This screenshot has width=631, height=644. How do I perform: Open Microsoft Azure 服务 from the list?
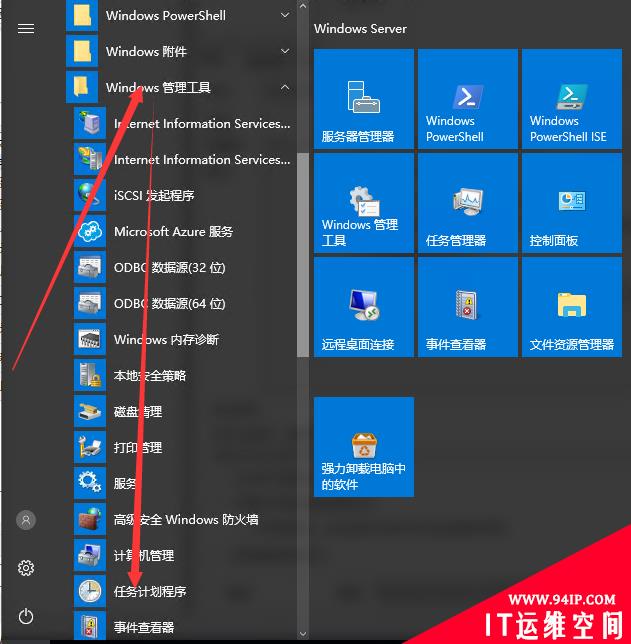tap(185, 231)
